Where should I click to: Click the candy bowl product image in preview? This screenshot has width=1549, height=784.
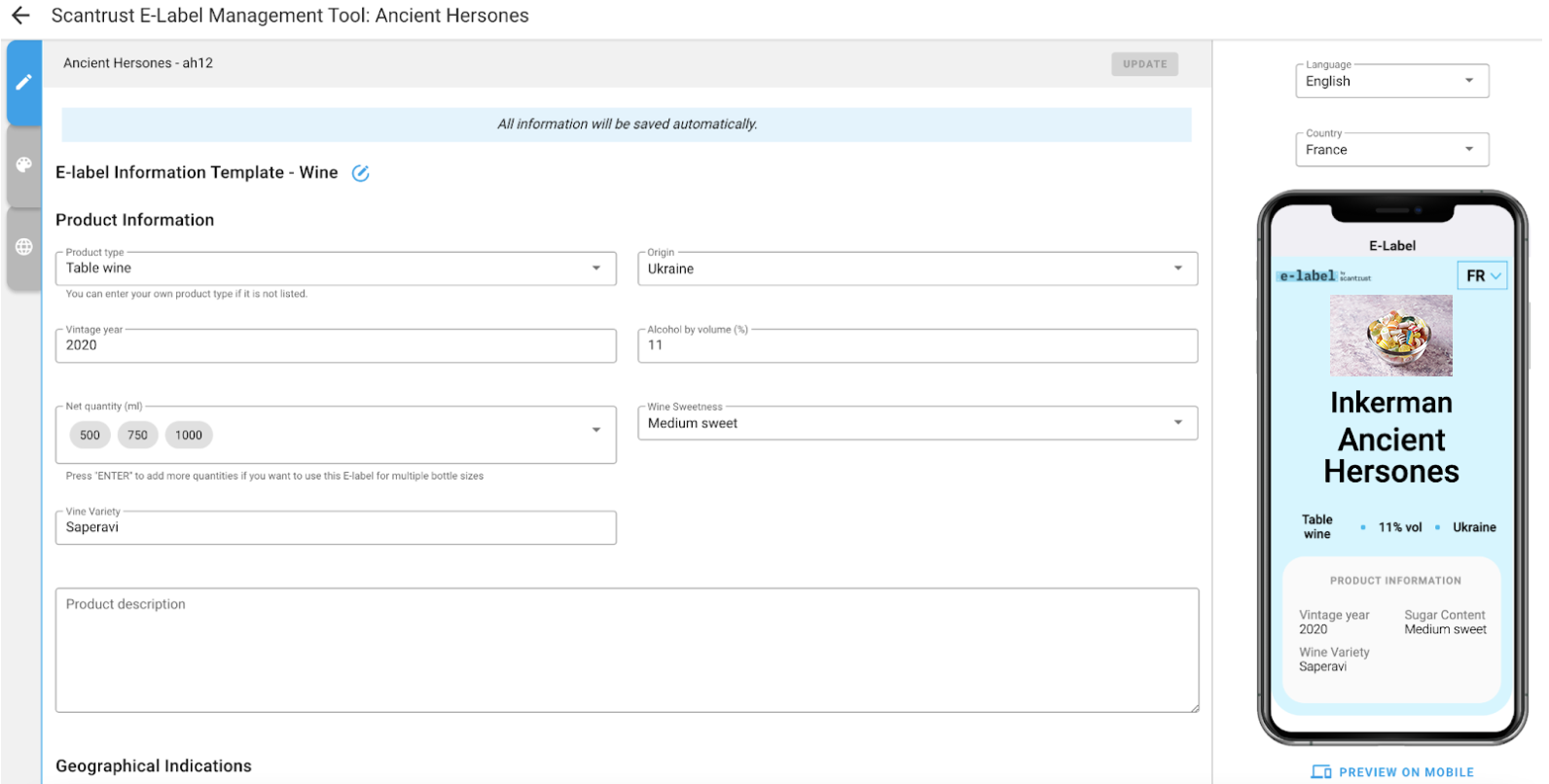(1391, 336)
